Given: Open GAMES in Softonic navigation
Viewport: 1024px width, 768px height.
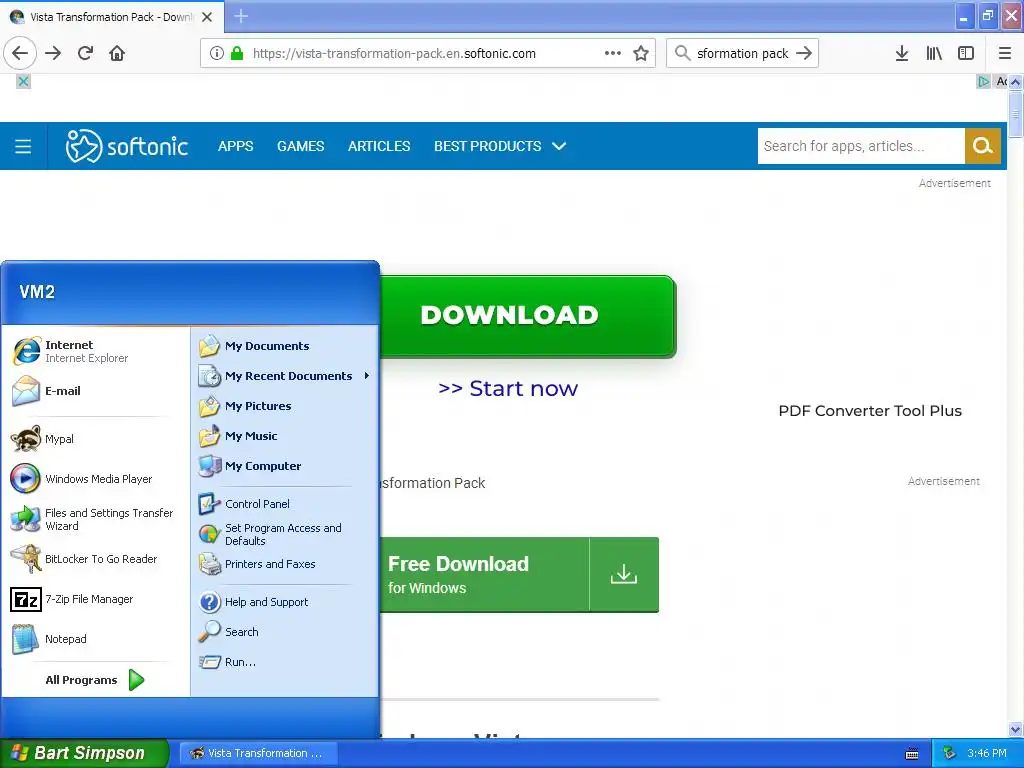Looking at the screenshot, I should click(300, 146).
